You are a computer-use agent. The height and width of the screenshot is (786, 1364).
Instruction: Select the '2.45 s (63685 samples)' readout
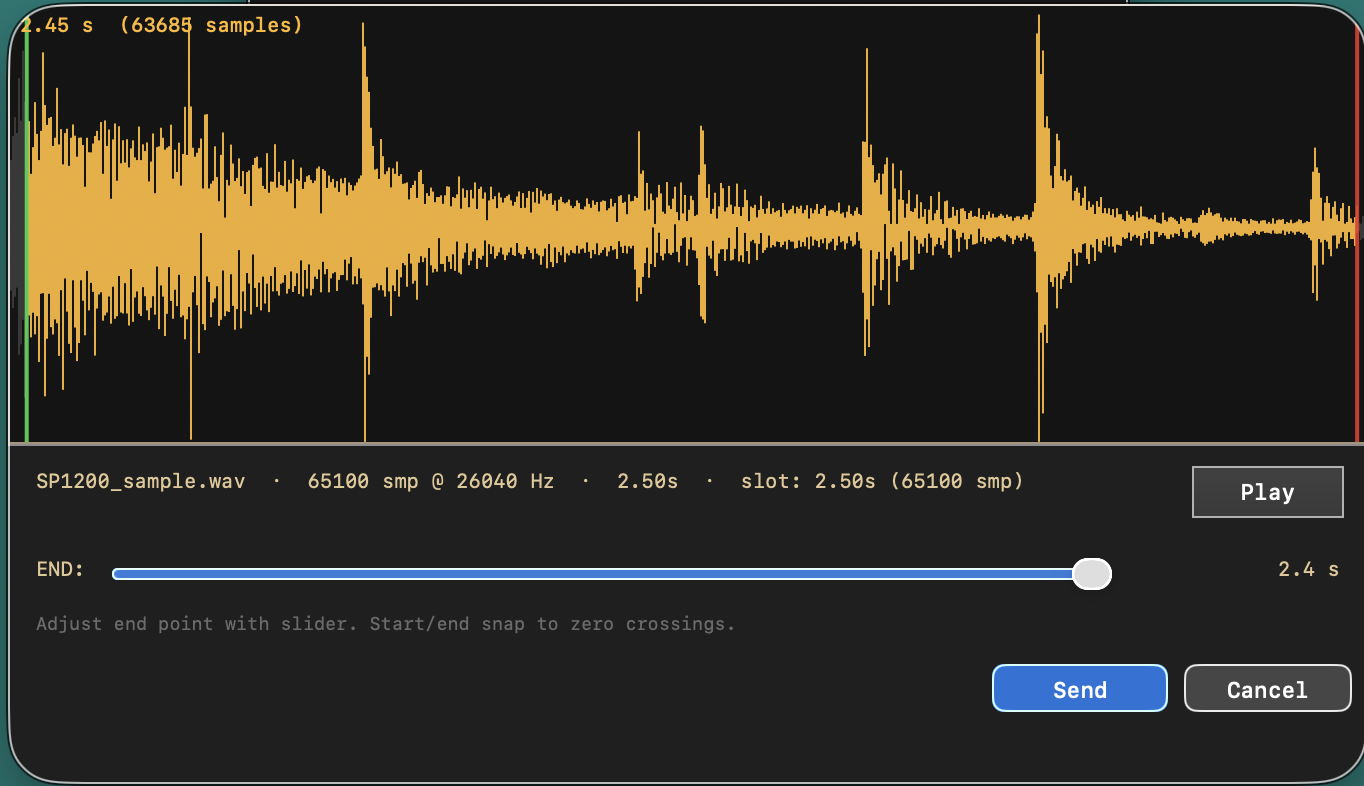pos(161,25)
